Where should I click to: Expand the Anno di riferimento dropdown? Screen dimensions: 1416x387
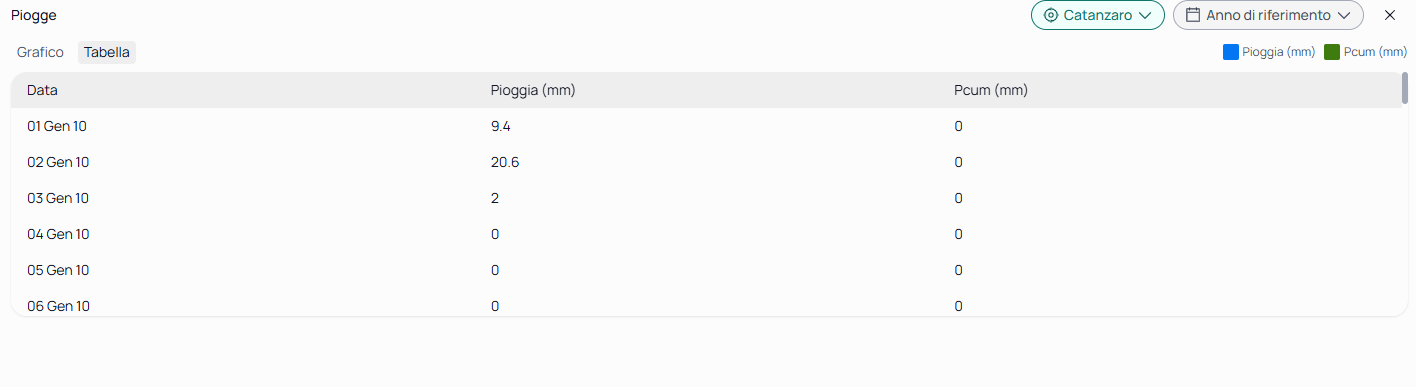1268,15
